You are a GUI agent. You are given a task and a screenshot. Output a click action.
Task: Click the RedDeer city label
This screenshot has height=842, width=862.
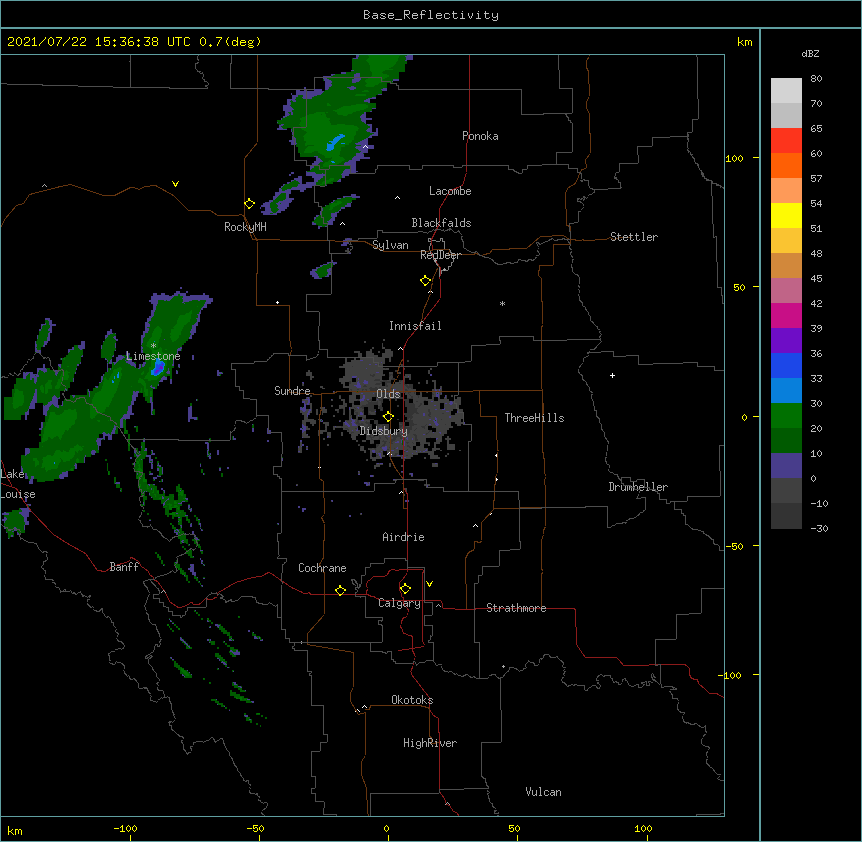click(x=440, y=255)
